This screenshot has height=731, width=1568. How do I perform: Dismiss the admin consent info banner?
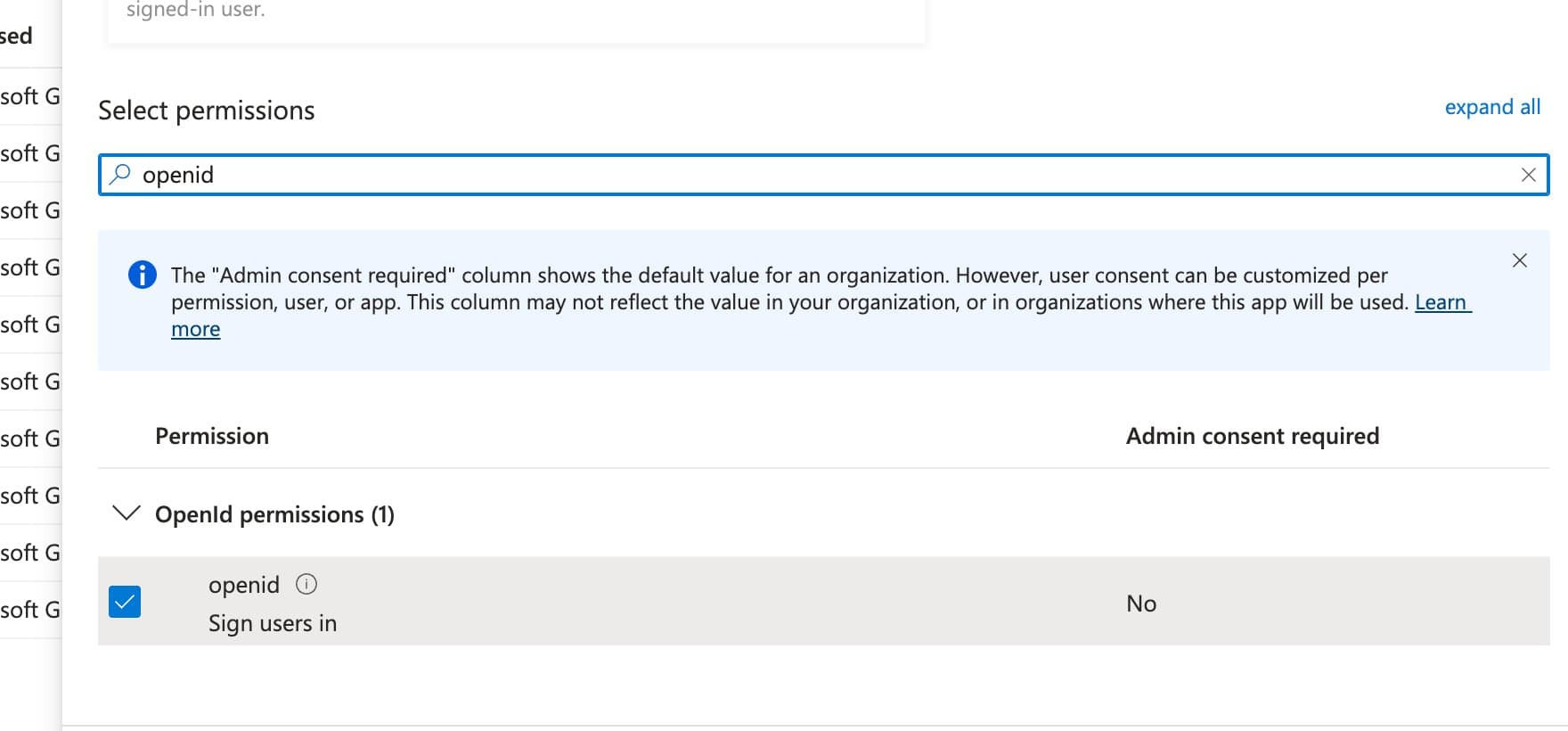pos(1519,260)
